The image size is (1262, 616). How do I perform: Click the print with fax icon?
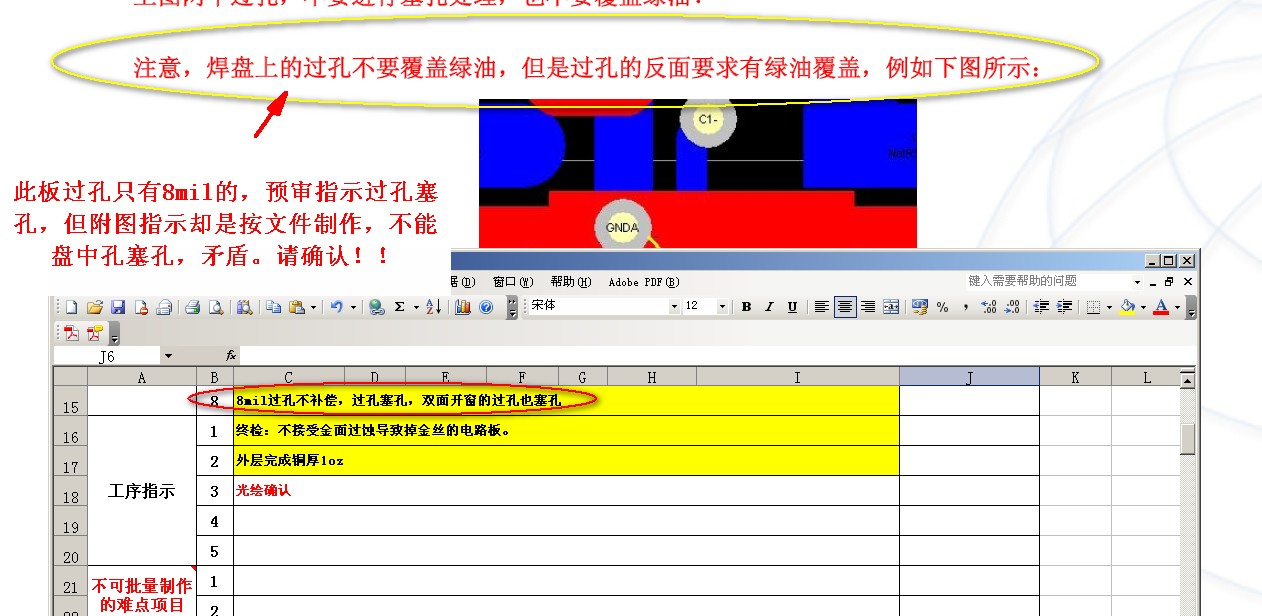163,307
